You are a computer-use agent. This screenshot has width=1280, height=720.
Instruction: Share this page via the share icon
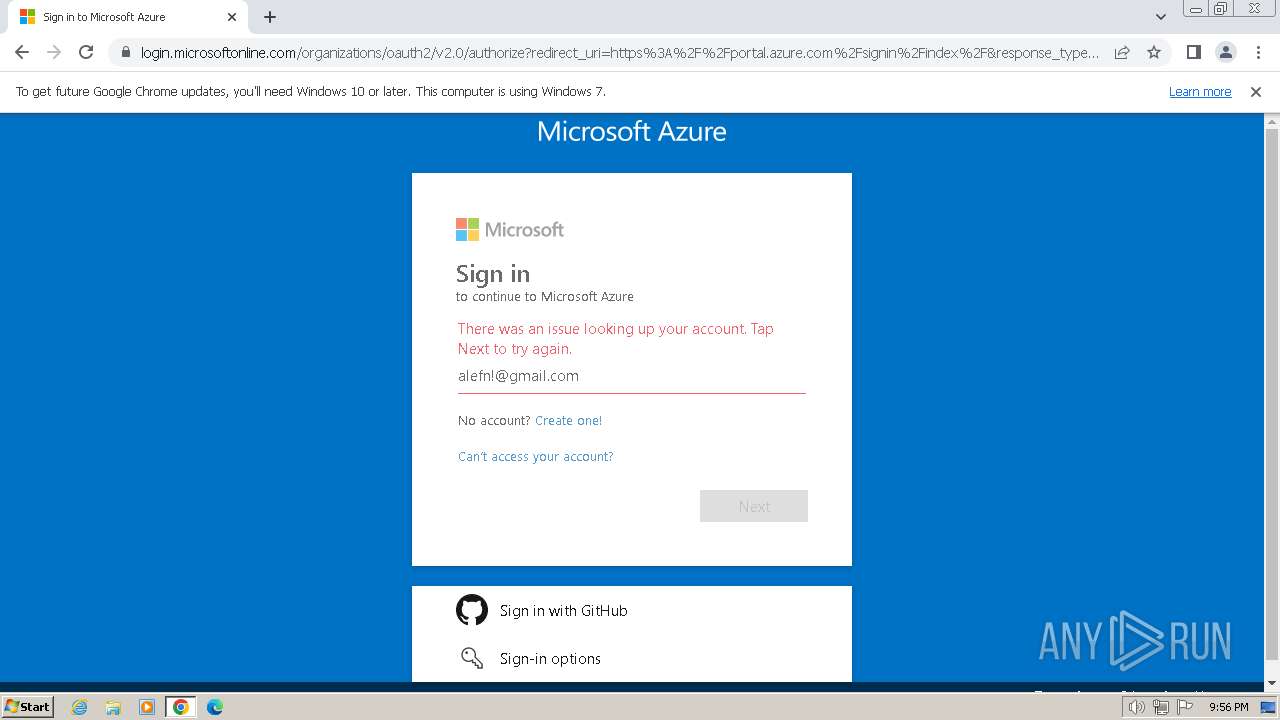[x=1122, y=52]
